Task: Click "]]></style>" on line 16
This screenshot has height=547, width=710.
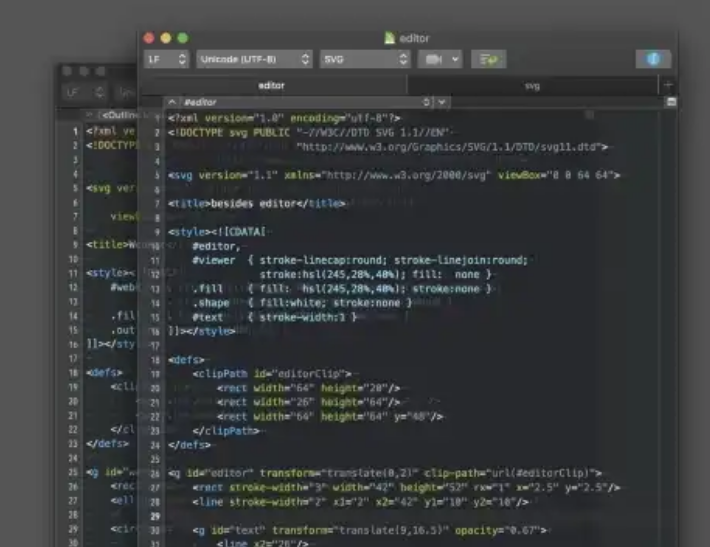Action: tap(201, 331)
